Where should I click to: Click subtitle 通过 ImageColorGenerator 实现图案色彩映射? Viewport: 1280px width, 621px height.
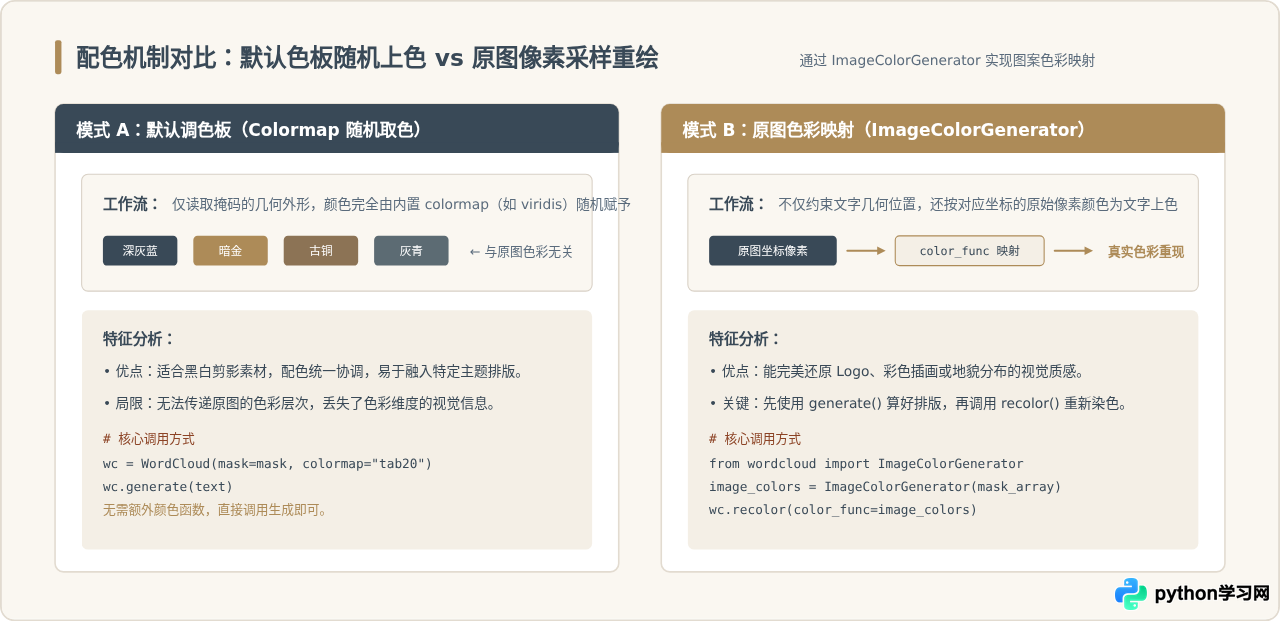(947, 60)
